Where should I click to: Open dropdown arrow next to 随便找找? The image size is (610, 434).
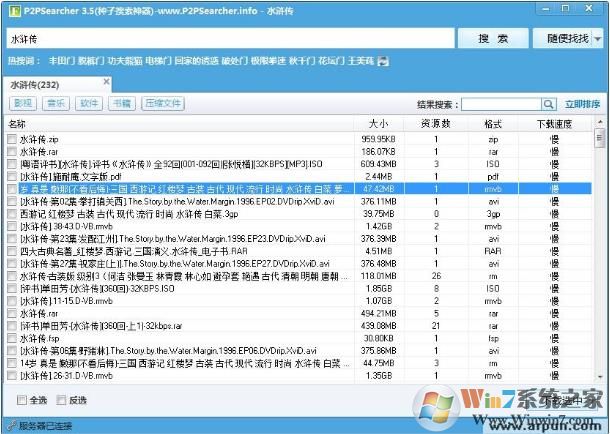598,38
